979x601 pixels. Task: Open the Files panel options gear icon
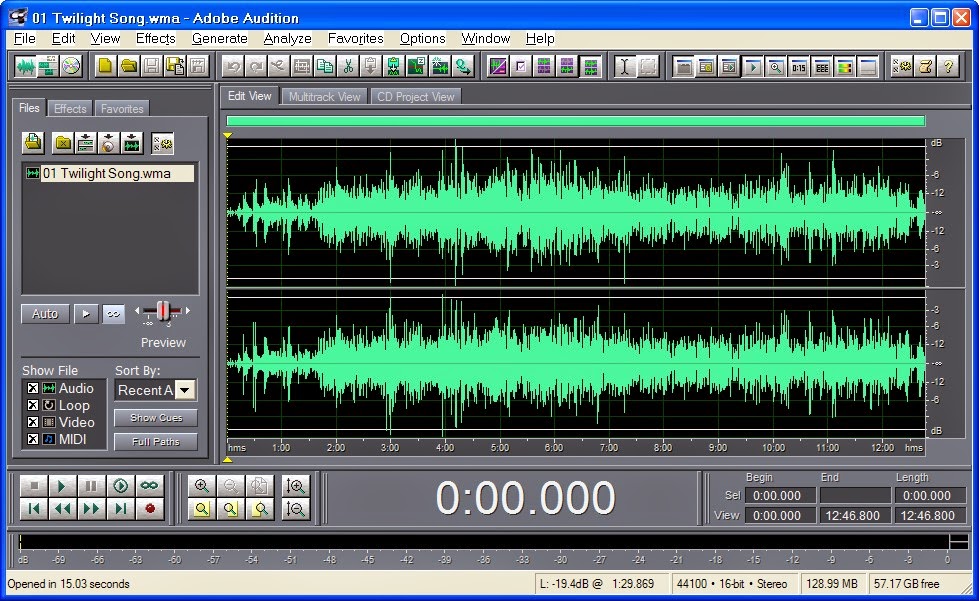162,143
